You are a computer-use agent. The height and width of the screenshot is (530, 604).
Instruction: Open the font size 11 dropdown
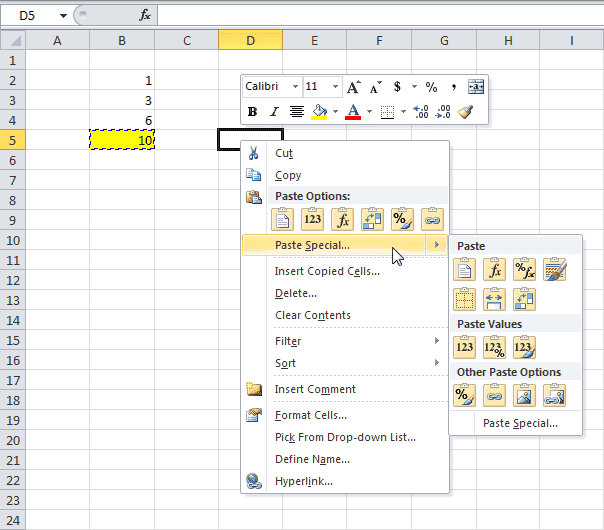(335, 87)
